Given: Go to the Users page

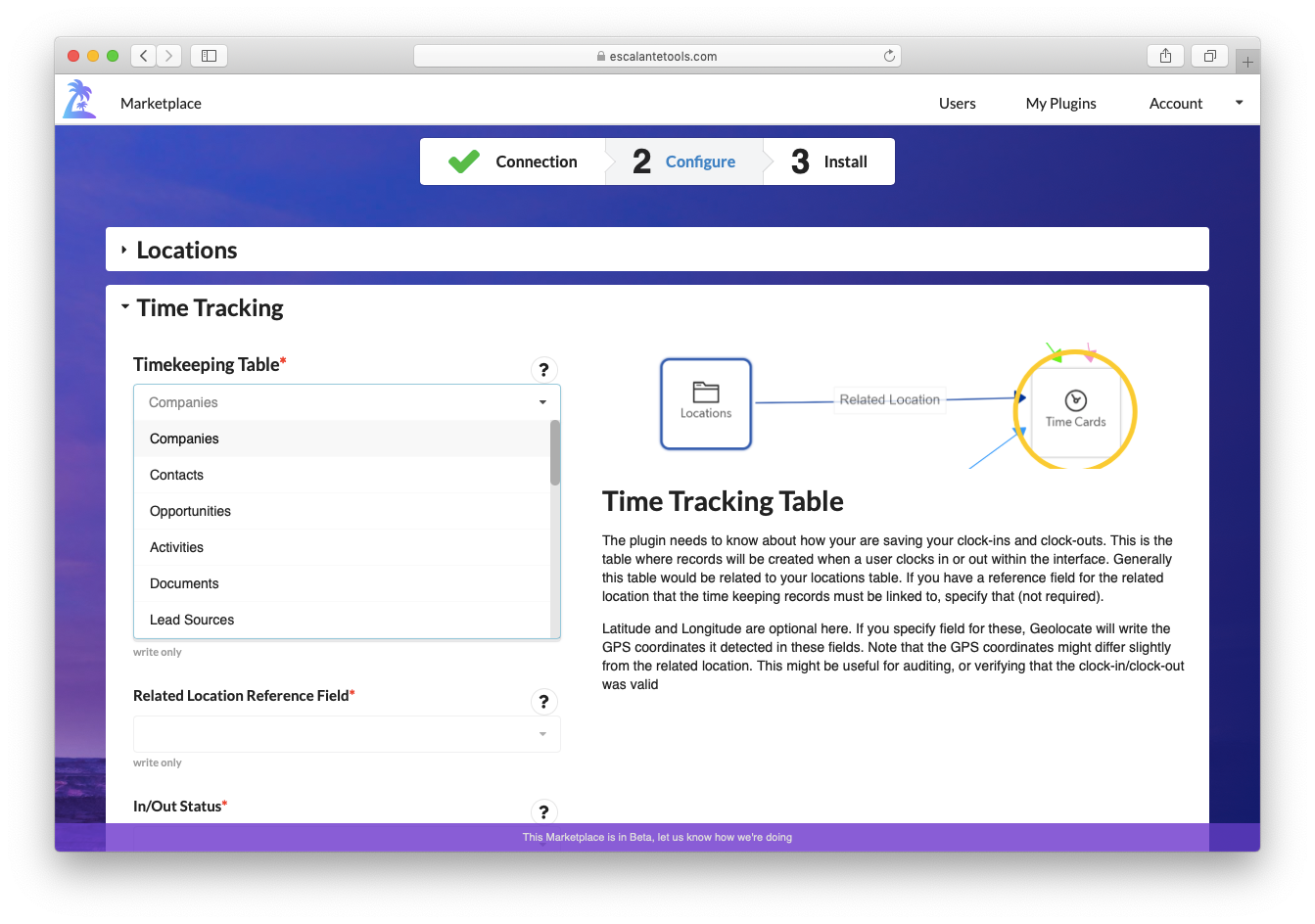Looking at the screenshot, I should point(957,103).
